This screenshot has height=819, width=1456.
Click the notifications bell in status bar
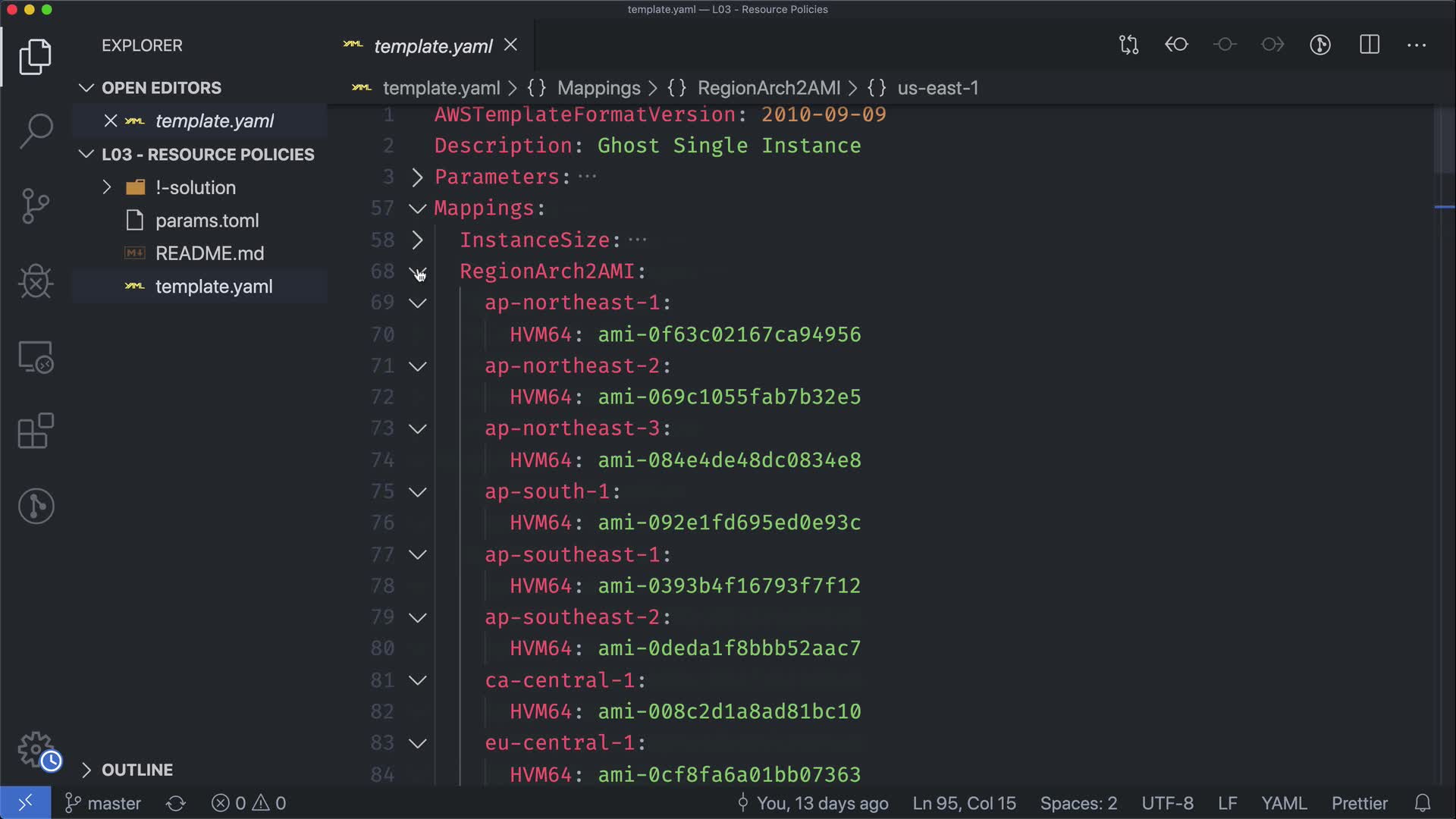(1423, 803)
